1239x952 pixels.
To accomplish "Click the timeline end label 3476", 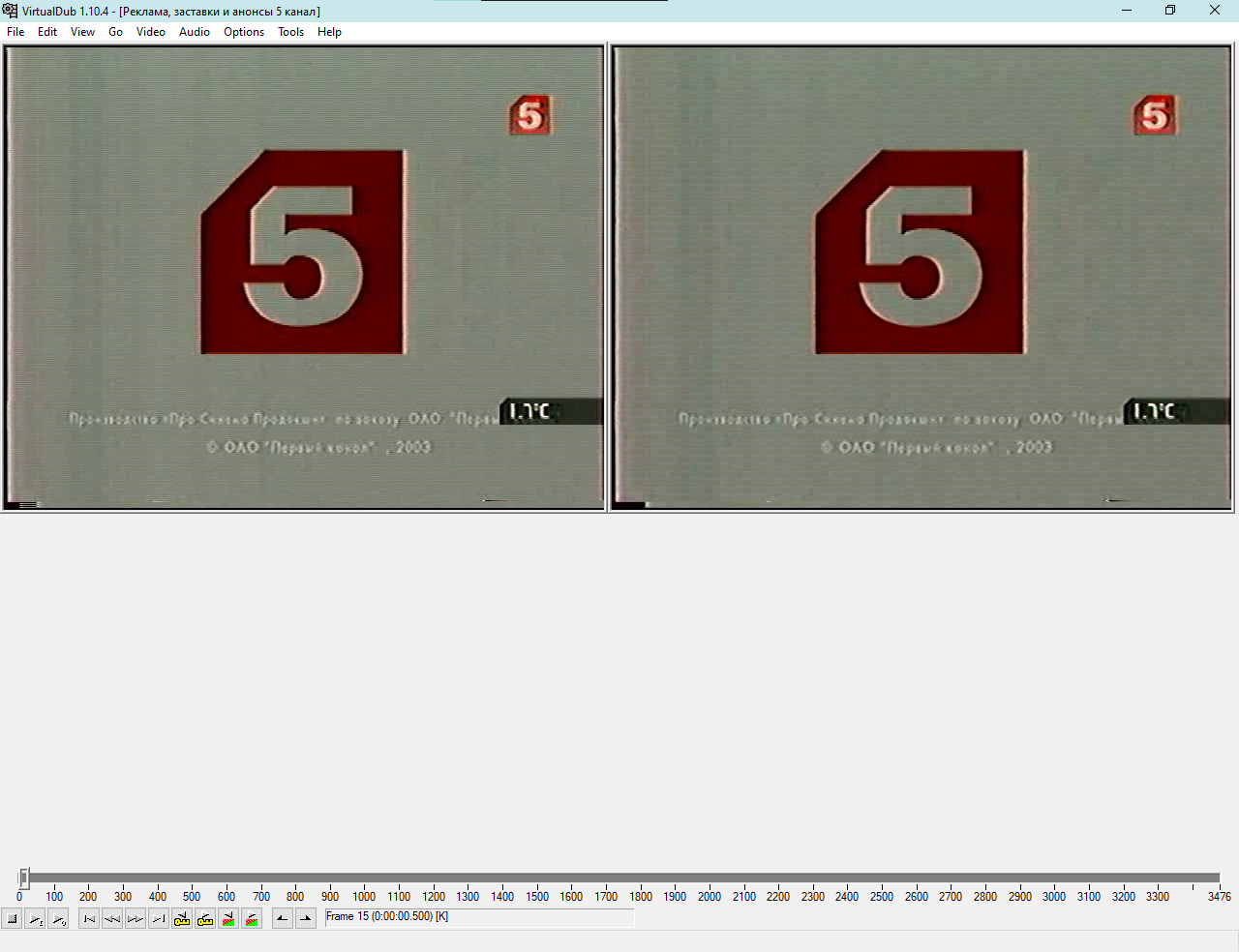I will click(x=1220, y=897).
